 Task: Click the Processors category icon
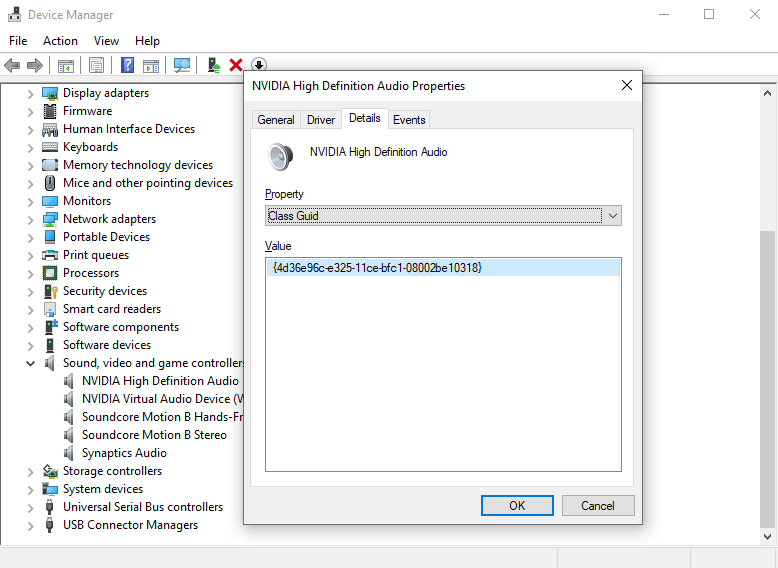pos(50,273)
